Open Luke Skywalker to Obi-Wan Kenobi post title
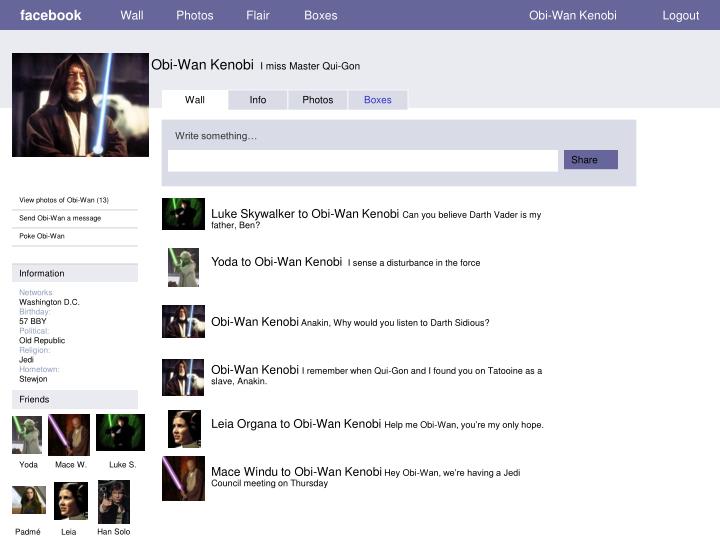The image size is (720, 540). click(305, 214)
